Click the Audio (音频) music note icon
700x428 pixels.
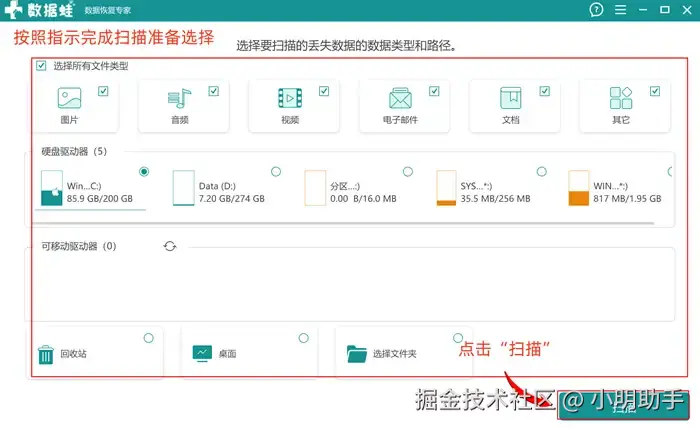[179, 98]
